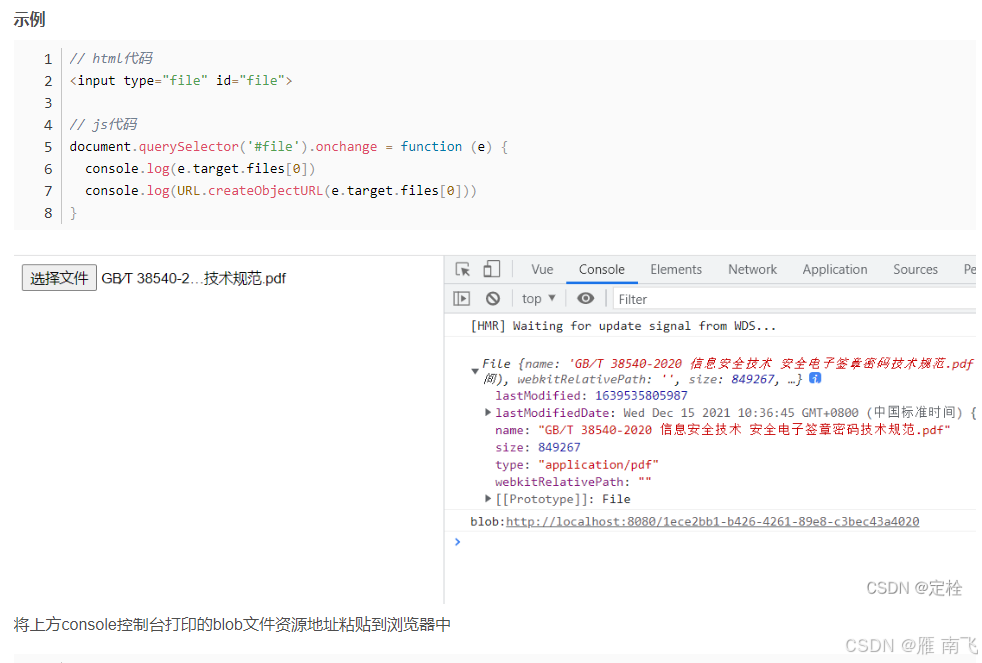Click the size: 849267 property row
This screenshot has height=663, width=982.
tap(537, 448)
